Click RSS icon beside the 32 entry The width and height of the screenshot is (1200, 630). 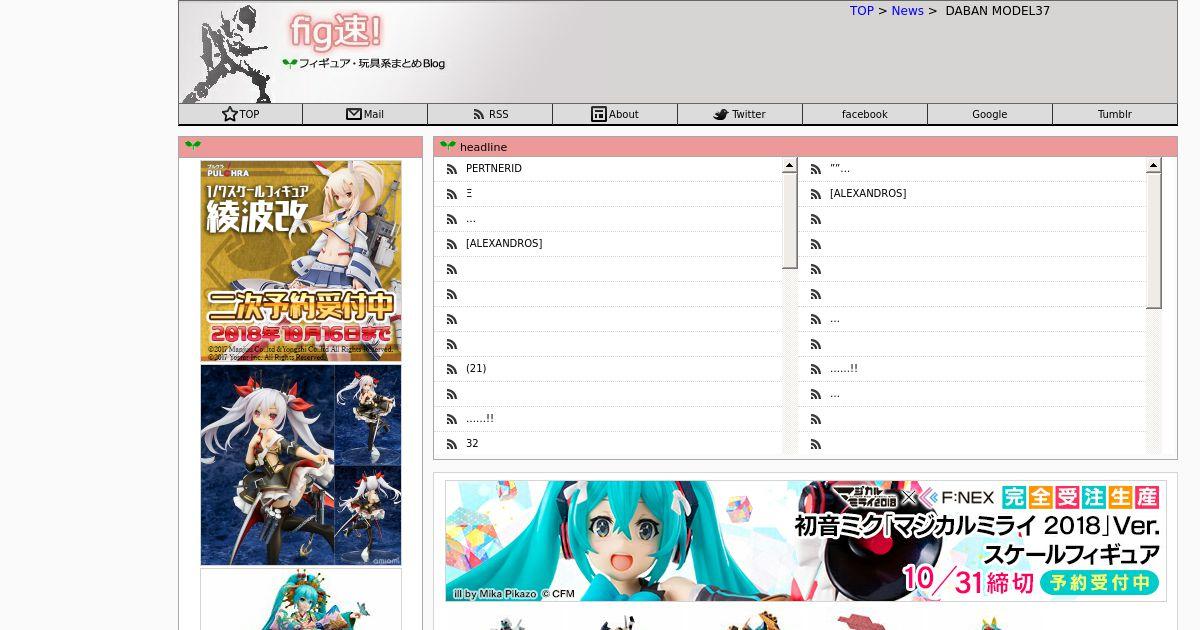pos(451,444)
